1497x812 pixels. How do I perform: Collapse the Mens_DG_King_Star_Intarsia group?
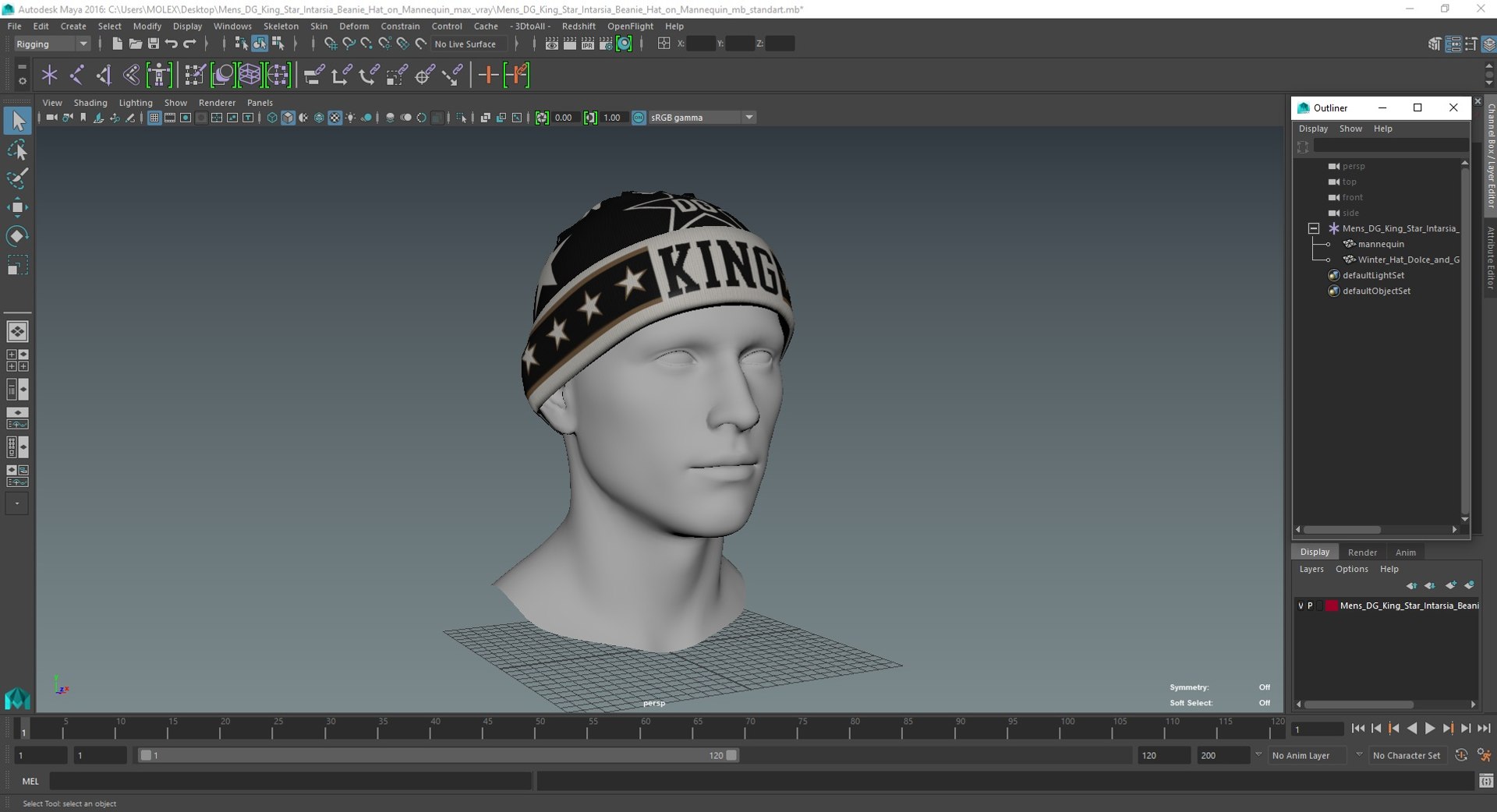tap(1314, 228)
